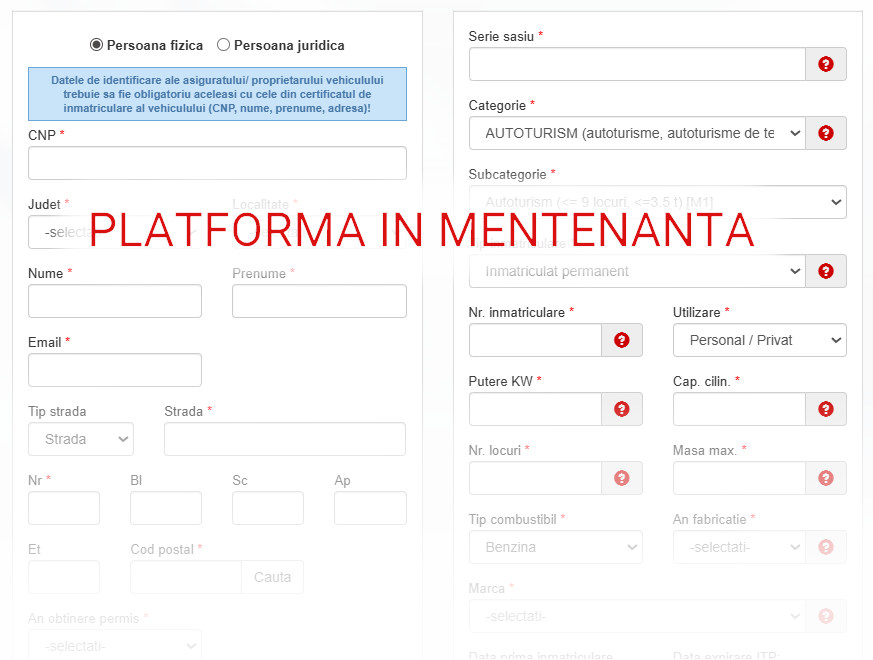The width and height of the screenshot is (873, 660).
Task: Open help beside Nr. inmatriculare
Action: 622,340
